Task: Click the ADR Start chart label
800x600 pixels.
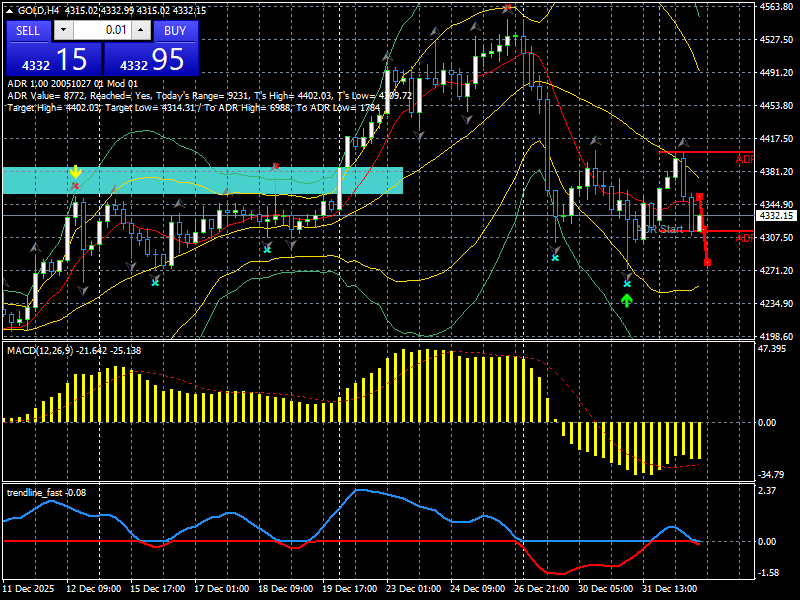Action: (x=660, y=229)
